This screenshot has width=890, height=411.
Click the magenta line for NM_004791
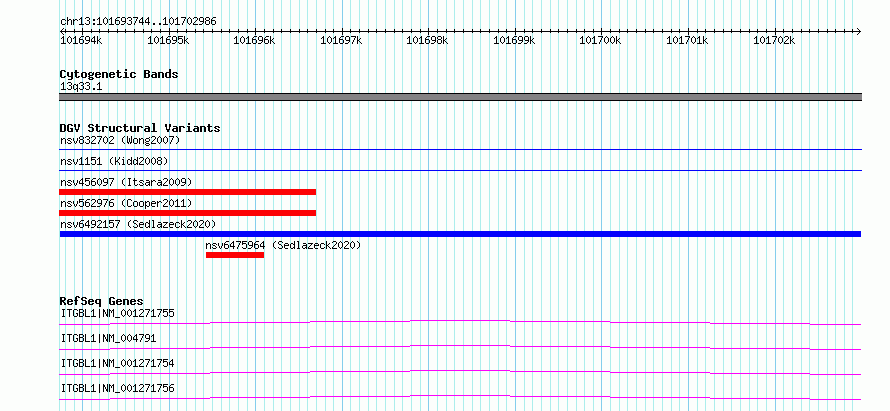460,347
